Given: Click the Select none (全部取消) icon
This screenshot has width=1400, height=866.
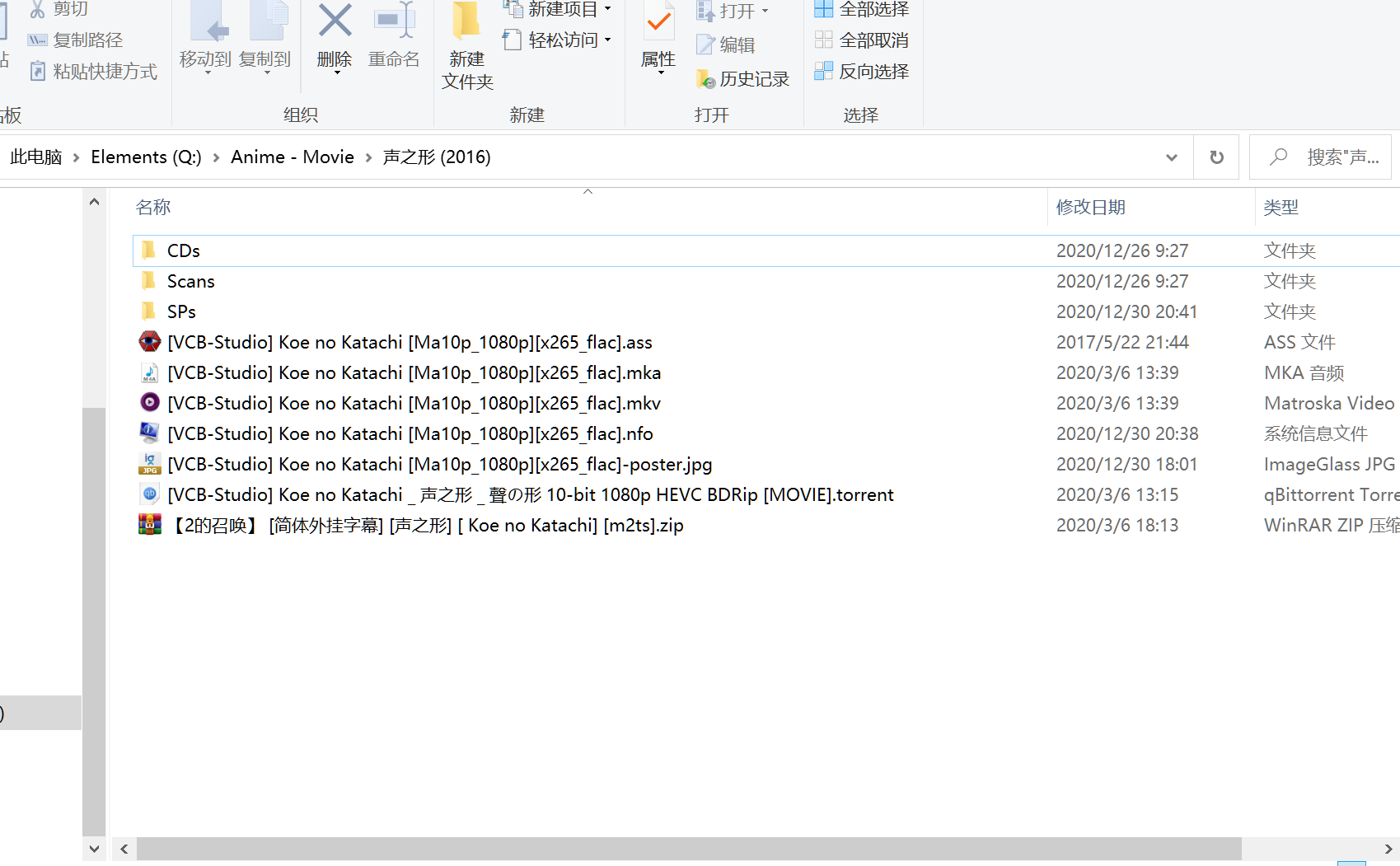Looking at the screenshot, I should [x=824, y=40].
